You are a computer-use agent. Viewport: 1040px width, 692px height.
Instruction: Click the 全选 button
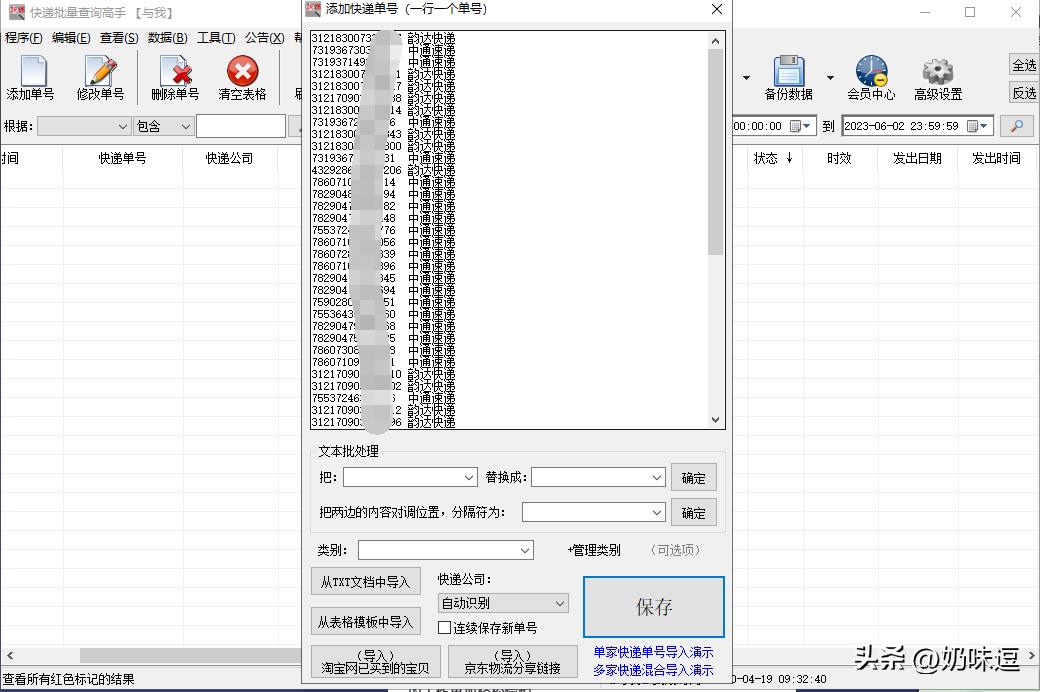pyautogui.click(x=1024, y=66)
